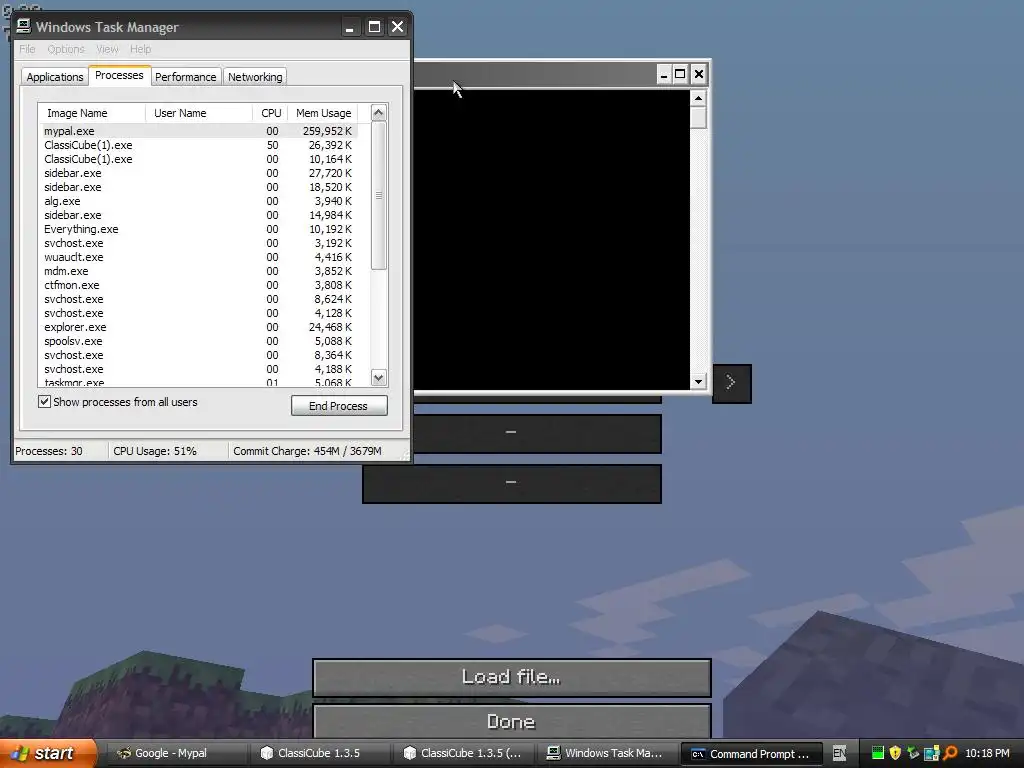Select the ctfmon.exe process row

tap(199, 285)
